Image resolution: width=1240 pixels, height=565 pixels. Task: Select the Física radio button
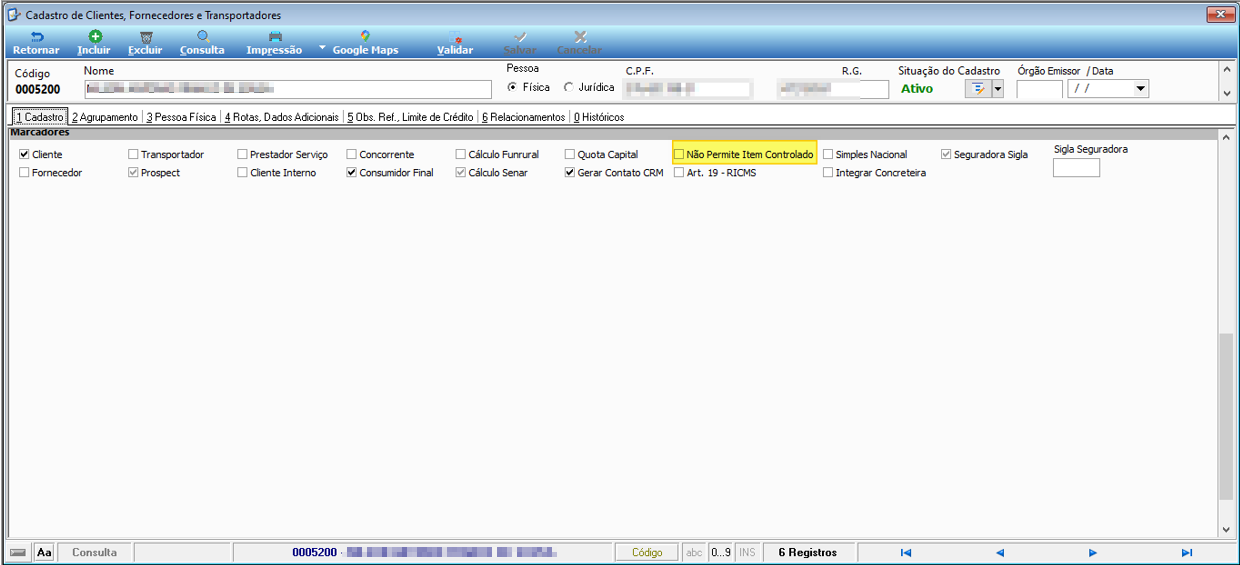click(513, 87)
